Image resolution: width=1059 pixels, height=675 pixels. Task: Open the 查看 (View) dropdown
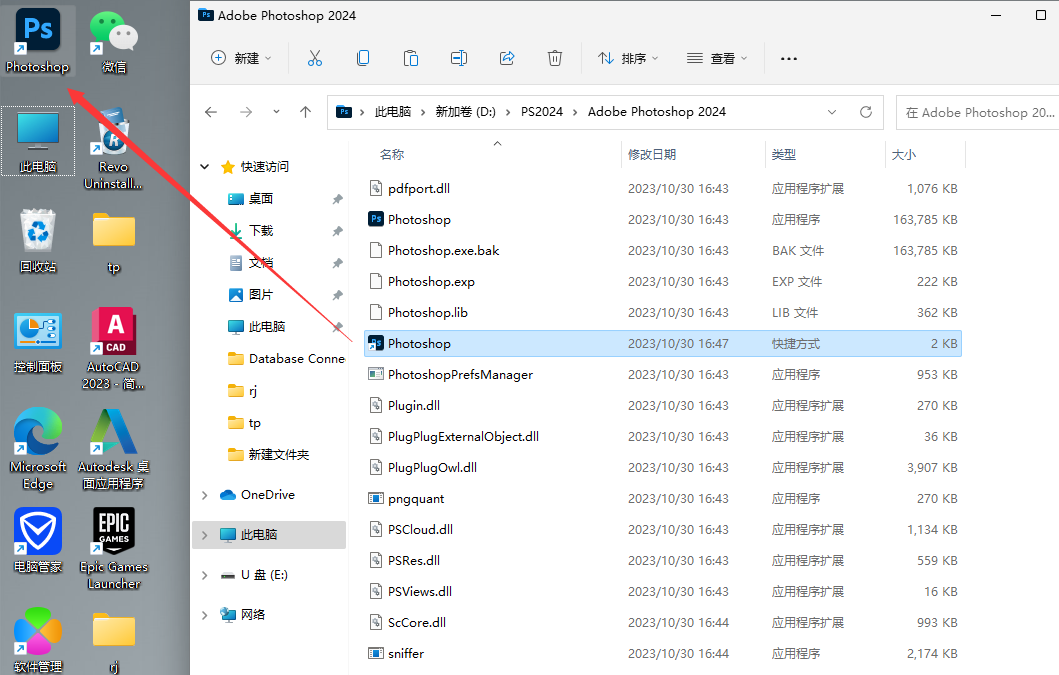click(717, 58)
